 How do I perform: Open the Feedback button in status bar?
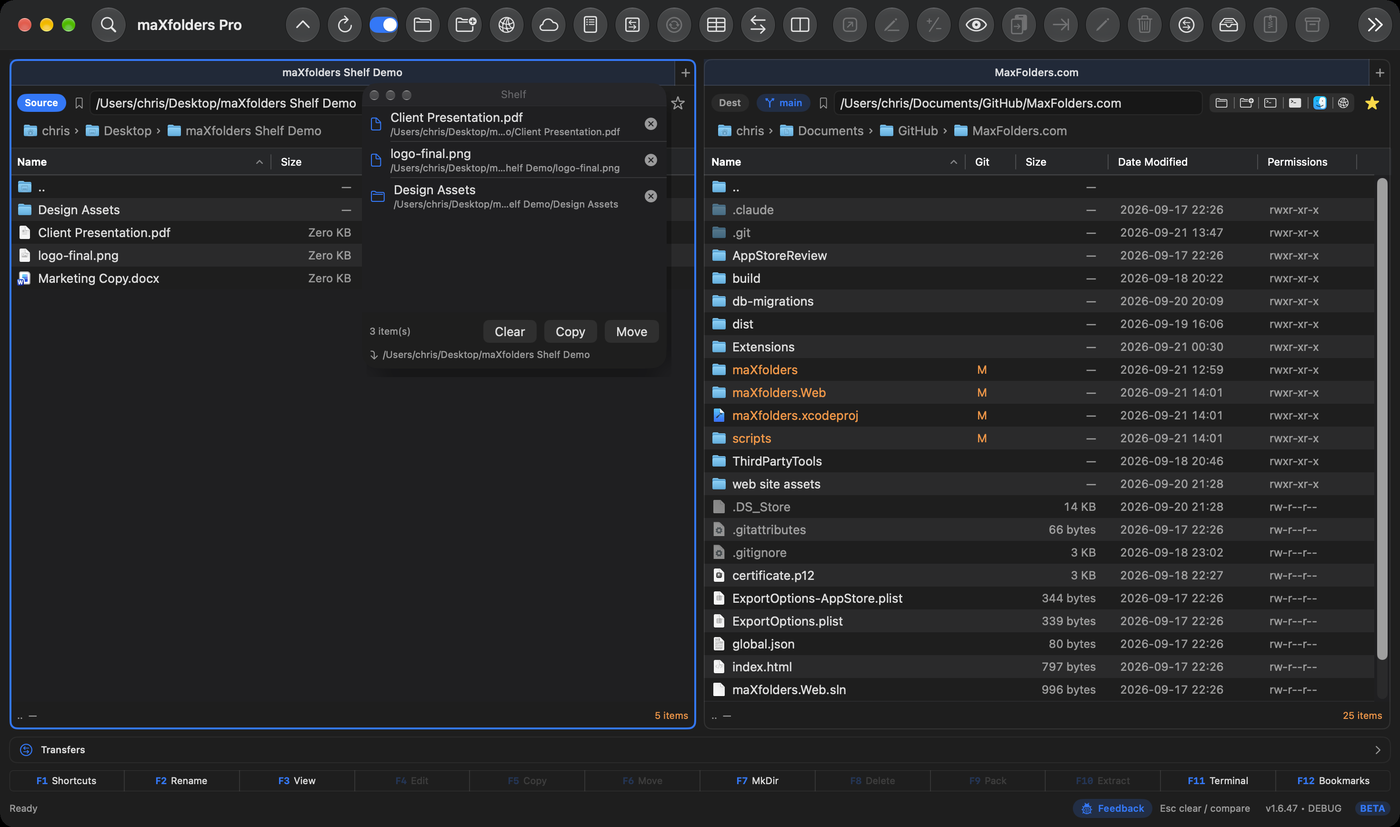[x=1112, y=808]
